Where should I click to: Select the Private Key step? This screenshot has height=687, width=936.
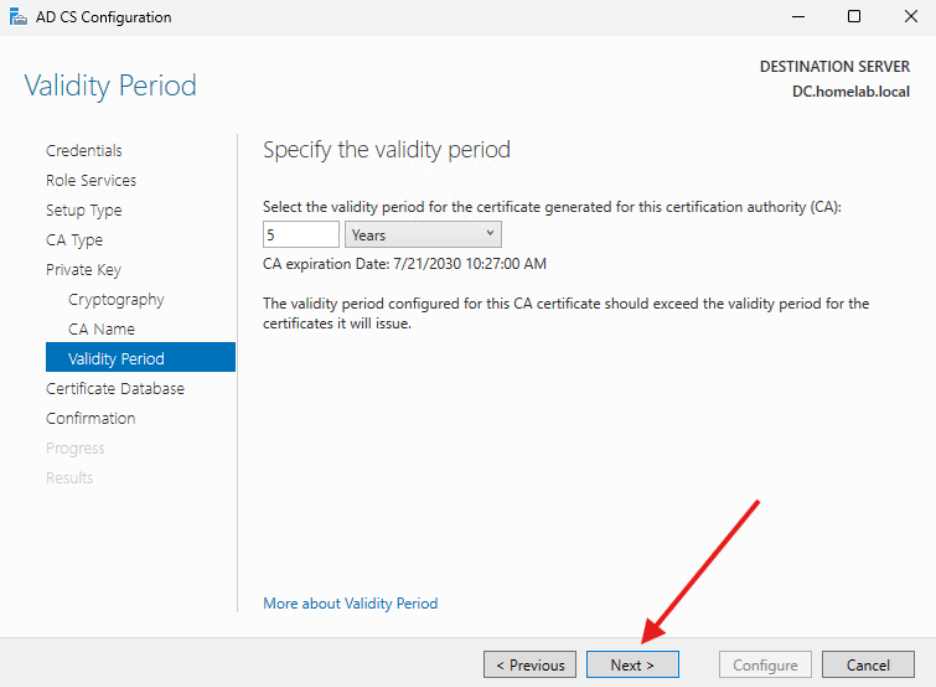click(x=84, y=269)
